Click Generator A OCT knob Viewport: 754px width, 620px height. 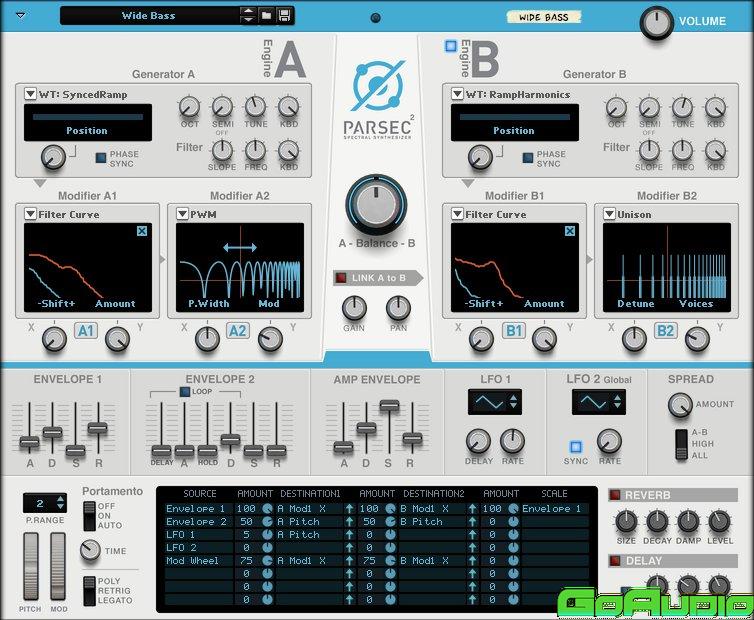[189, 107]
